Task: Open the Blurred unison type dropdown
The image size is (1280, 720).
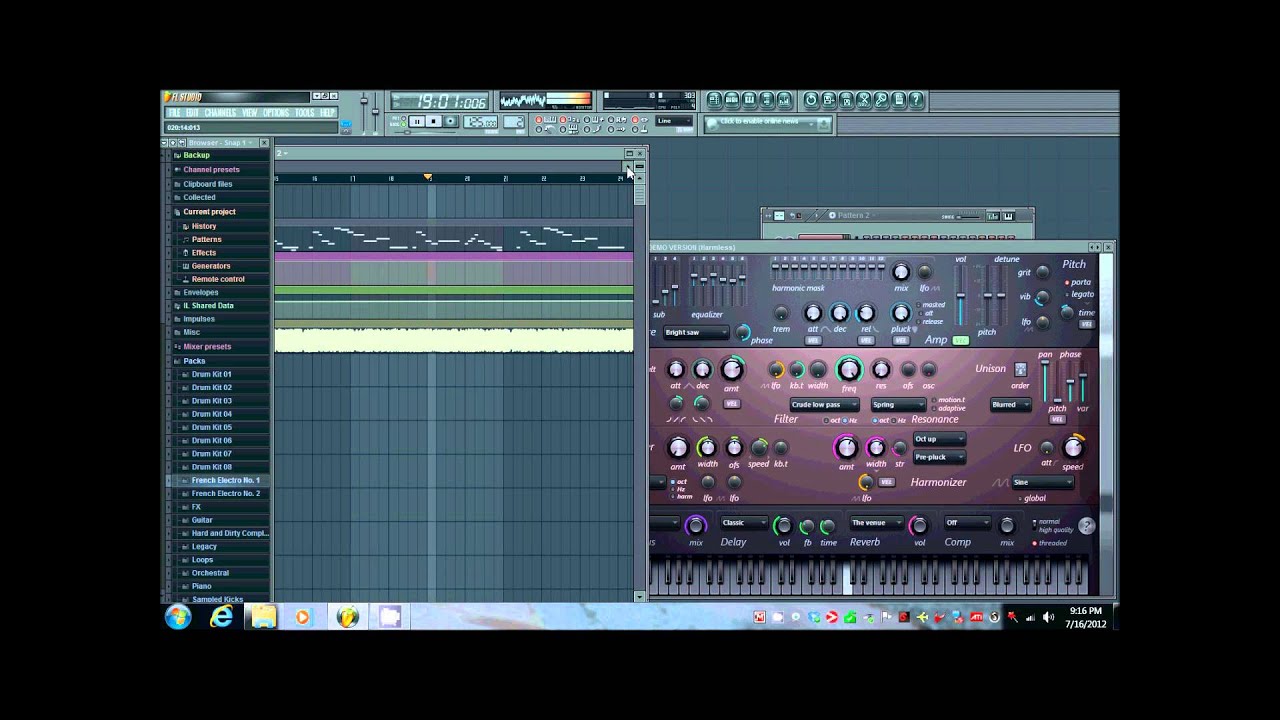Action: 1010,405
